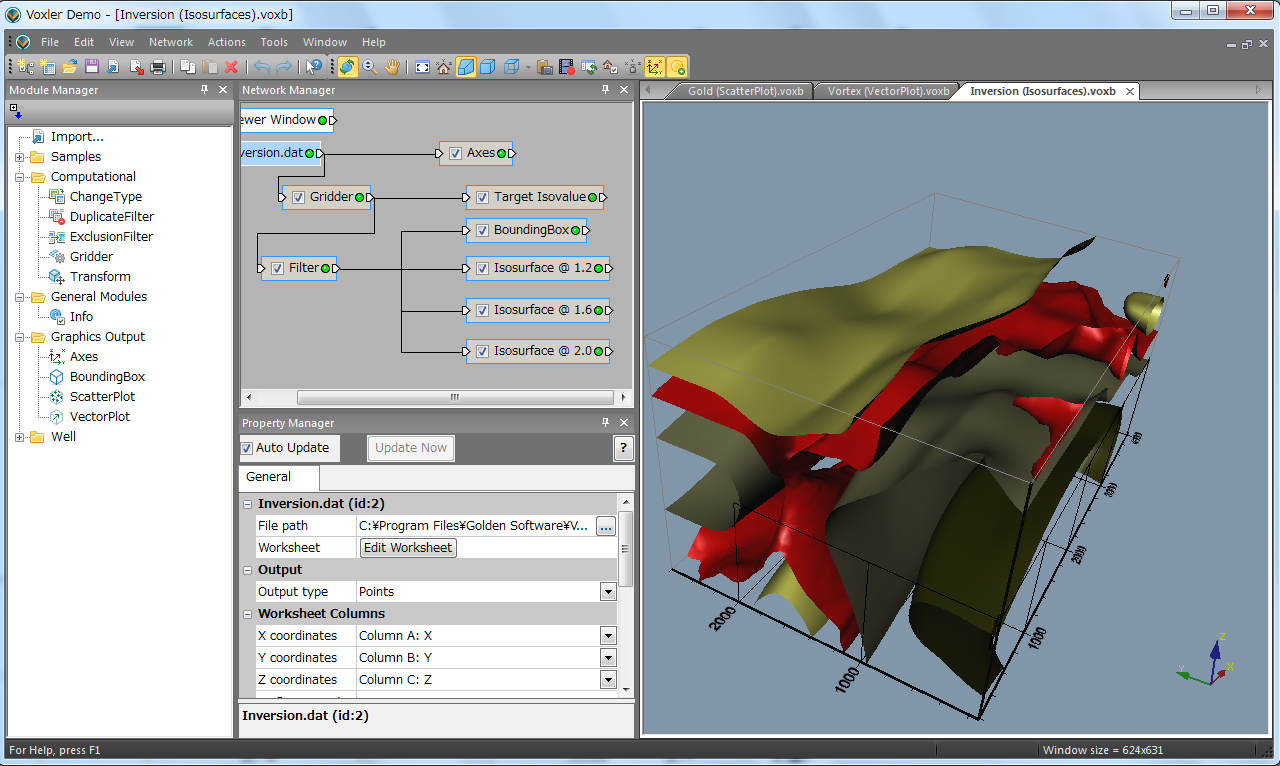Toggle the Target Isovalue module checkbox

point(483,197)
